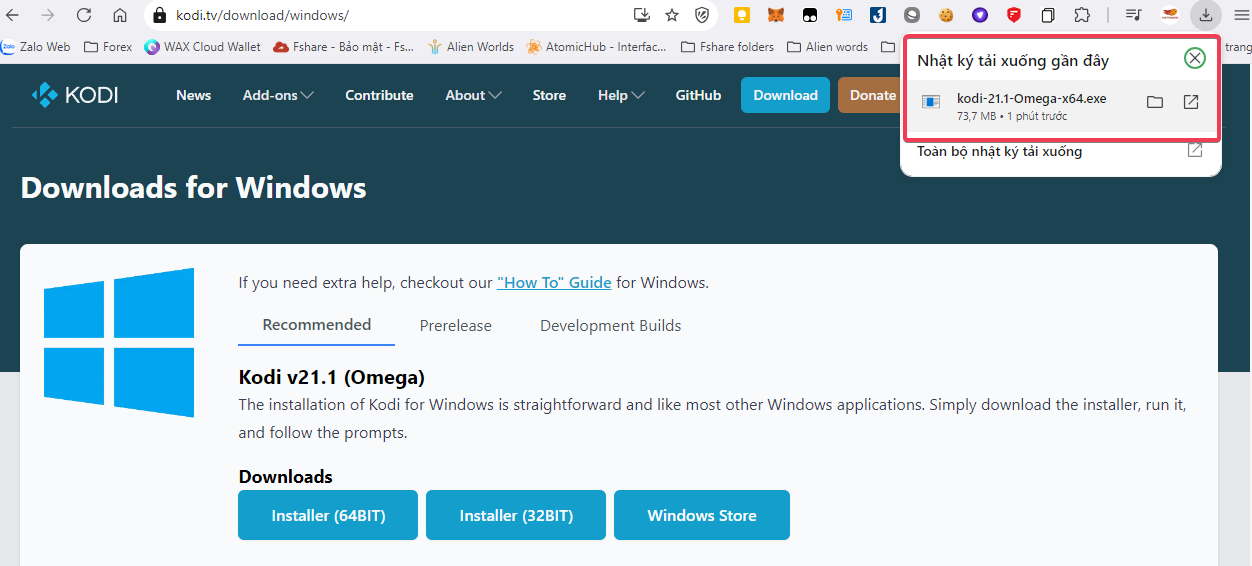Open the Alien Worlds bookmark
The width and height of the screenshot is (1252, 566).
click(x=470, y=46)
